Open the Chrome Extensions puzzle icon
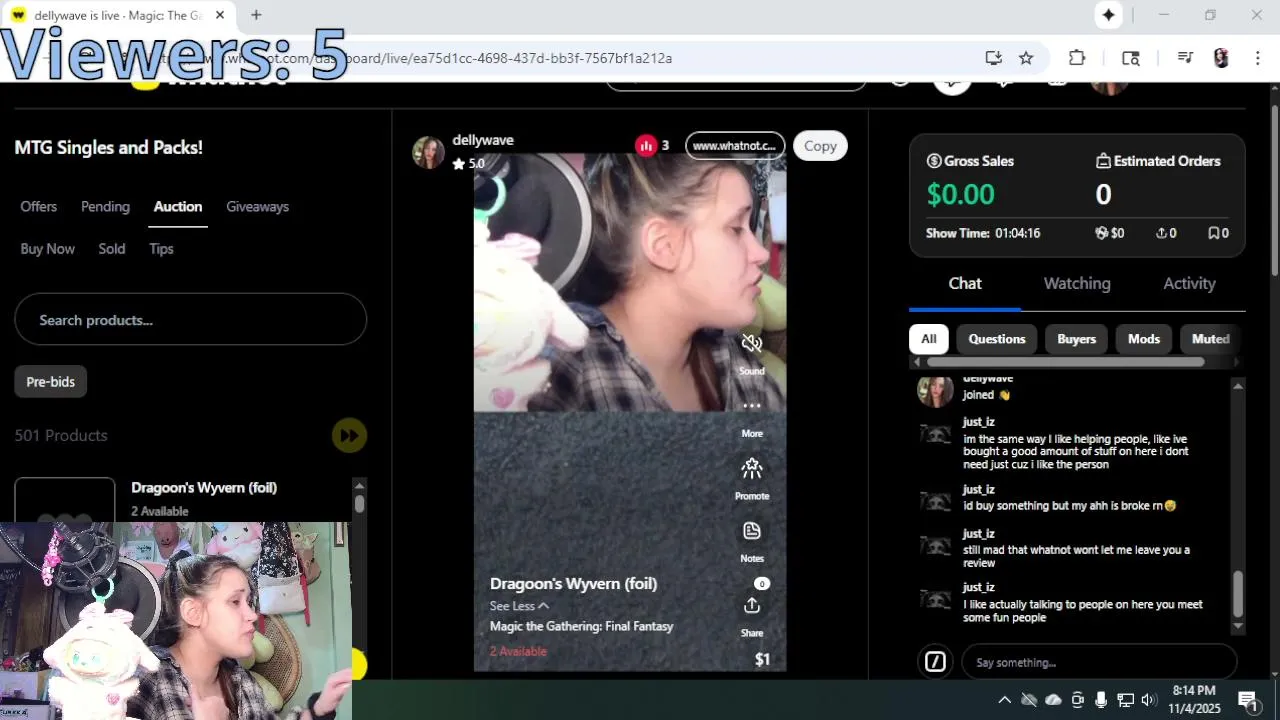 click(1077, 58)
